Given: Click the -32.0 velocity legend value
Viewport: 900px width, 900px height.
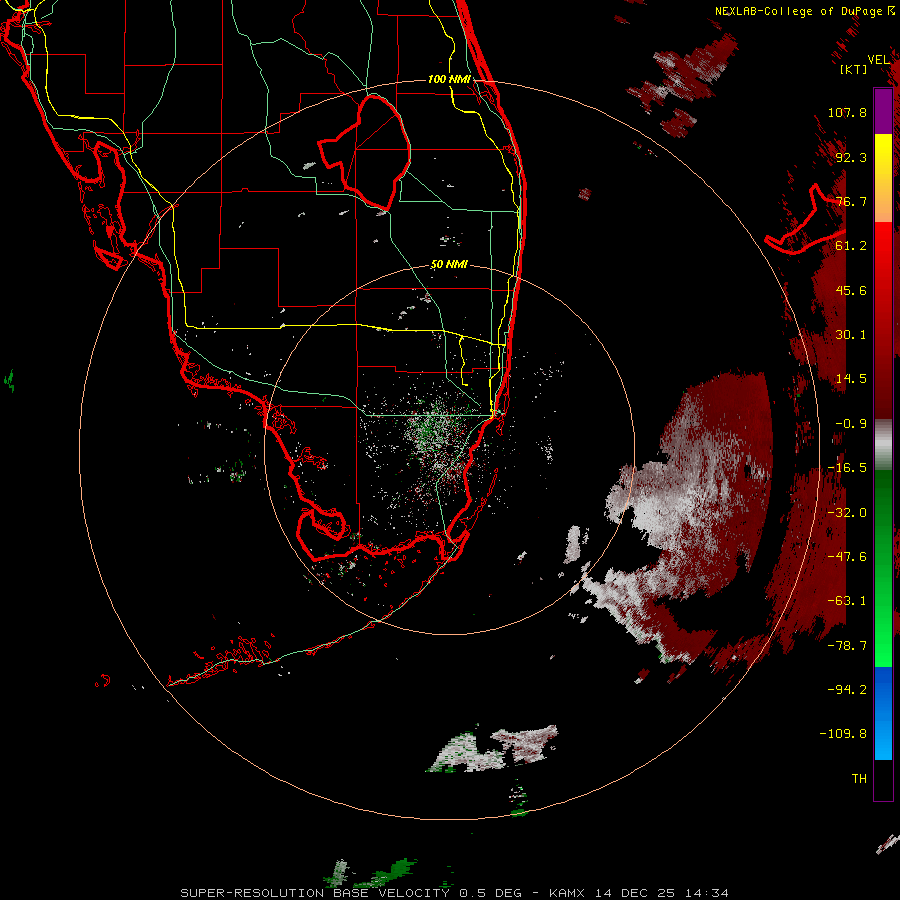Looking at the screenshot, I should [x=847, y=513].
